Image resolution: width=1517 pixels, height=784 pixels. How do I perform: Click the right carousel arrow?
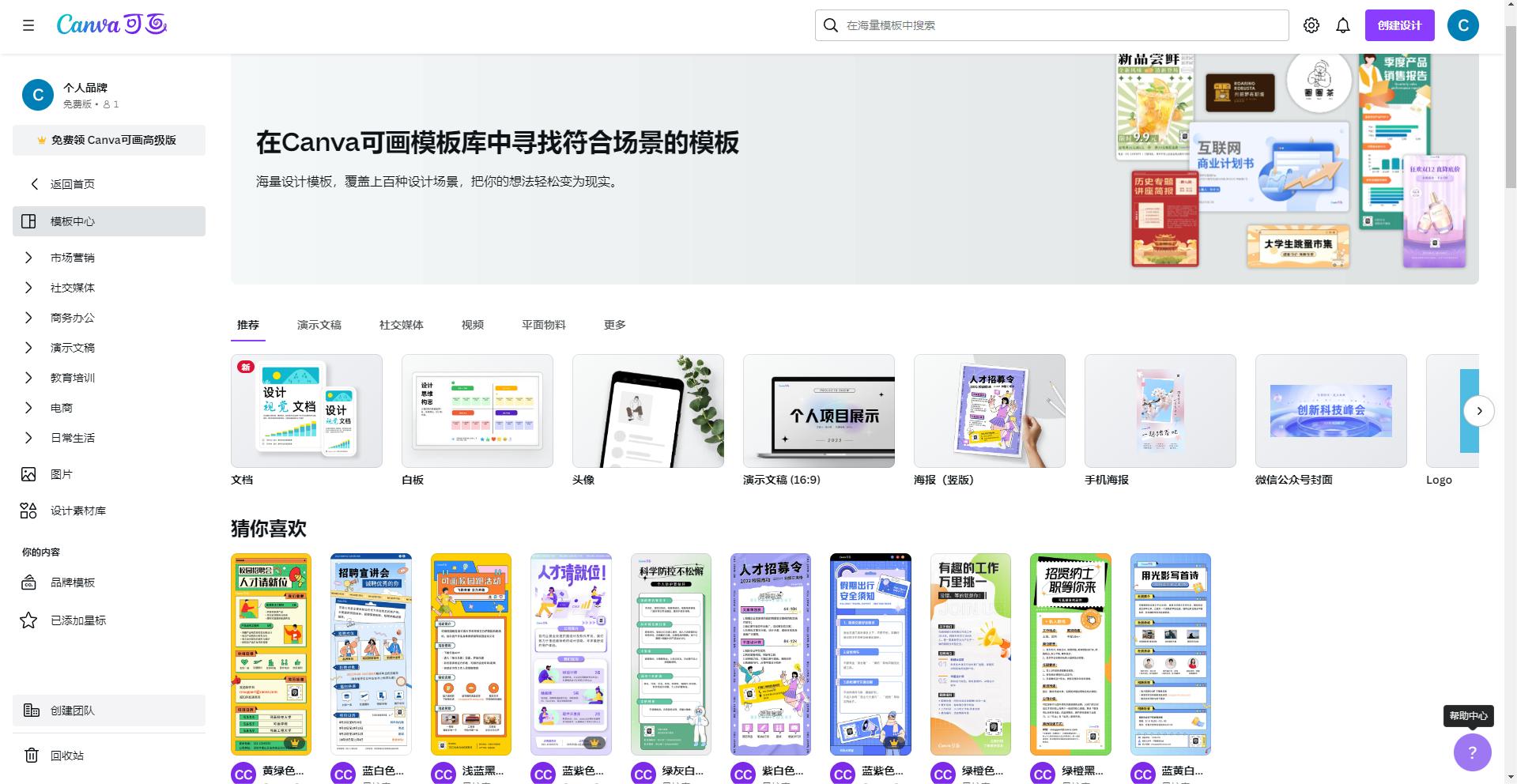1479,410
